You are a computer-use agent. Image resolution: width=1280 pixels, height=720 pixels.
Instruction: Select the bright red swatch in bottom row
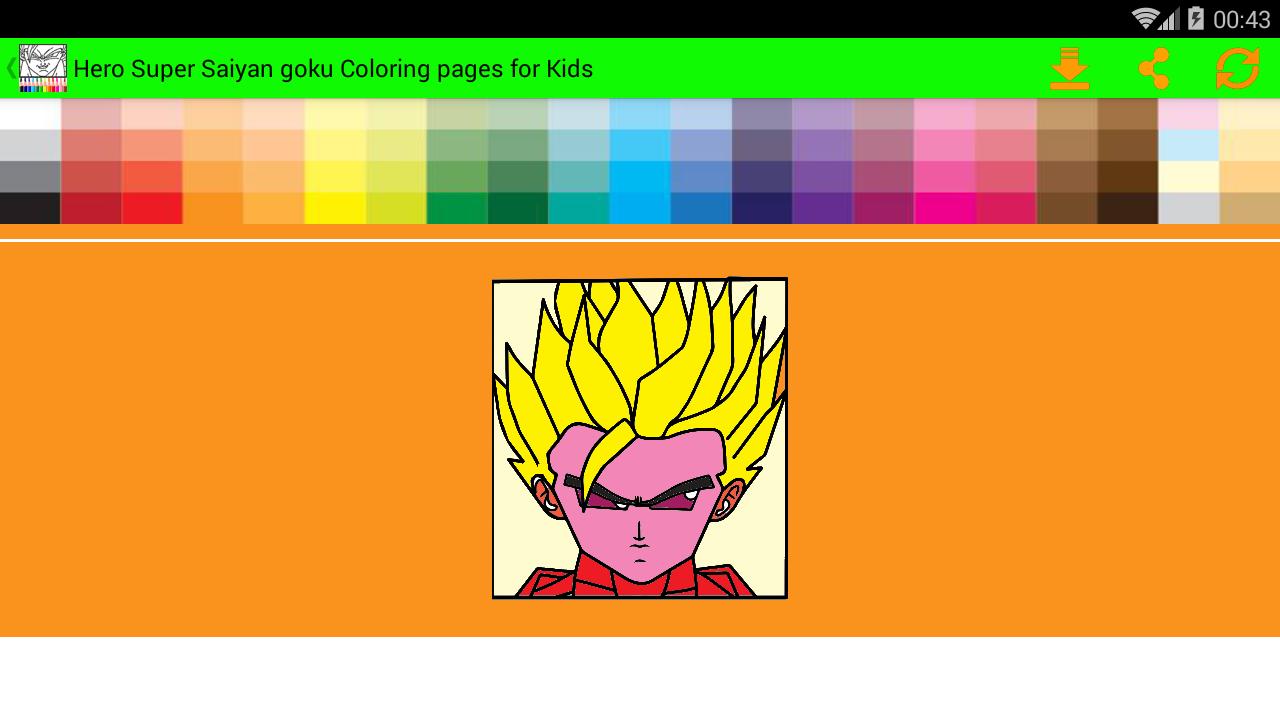tap(152, 208)
